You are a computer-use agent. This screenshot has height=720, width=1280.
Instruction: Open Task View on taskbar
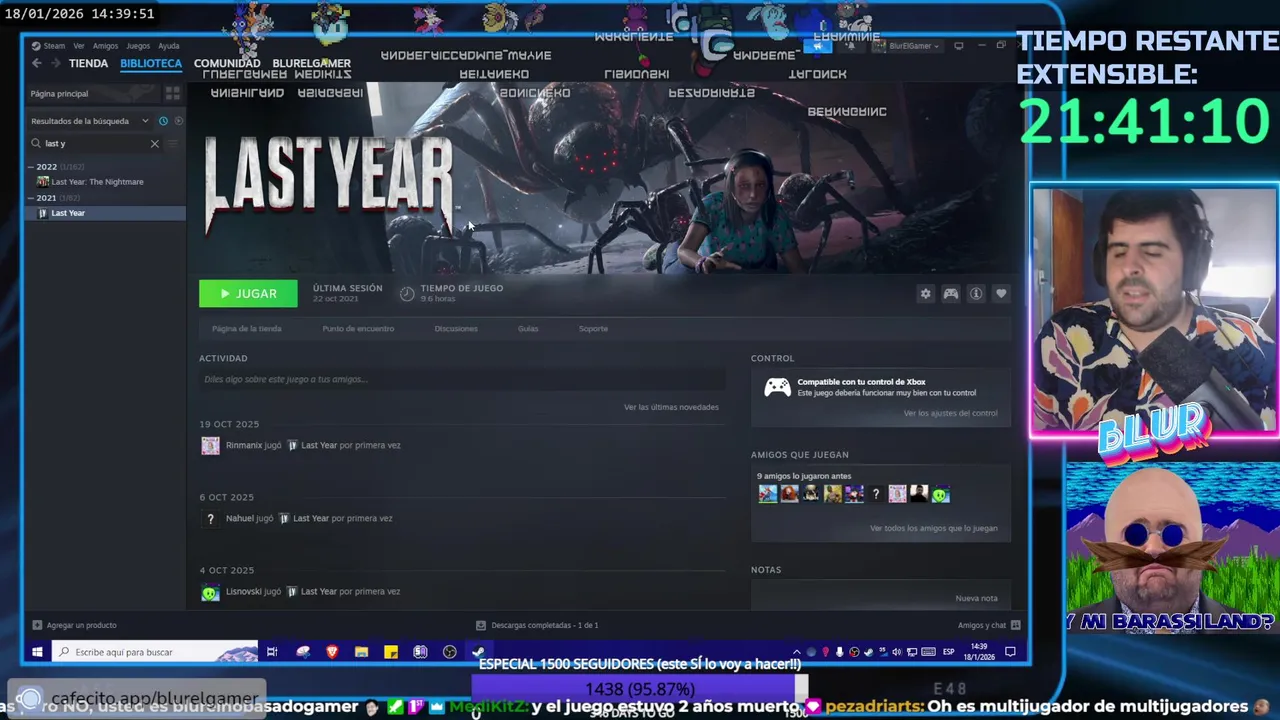[272, 652]
